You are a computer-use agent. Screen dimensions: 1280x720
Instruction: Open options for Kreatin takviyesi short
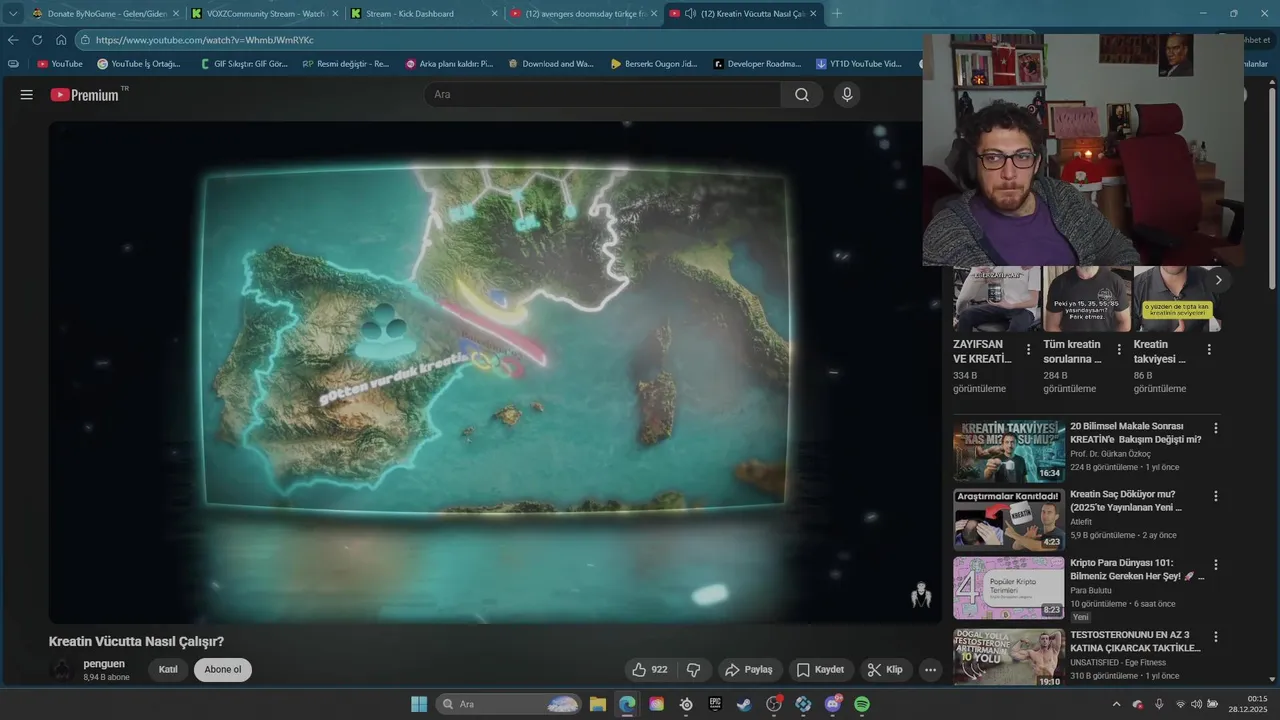1209,350
